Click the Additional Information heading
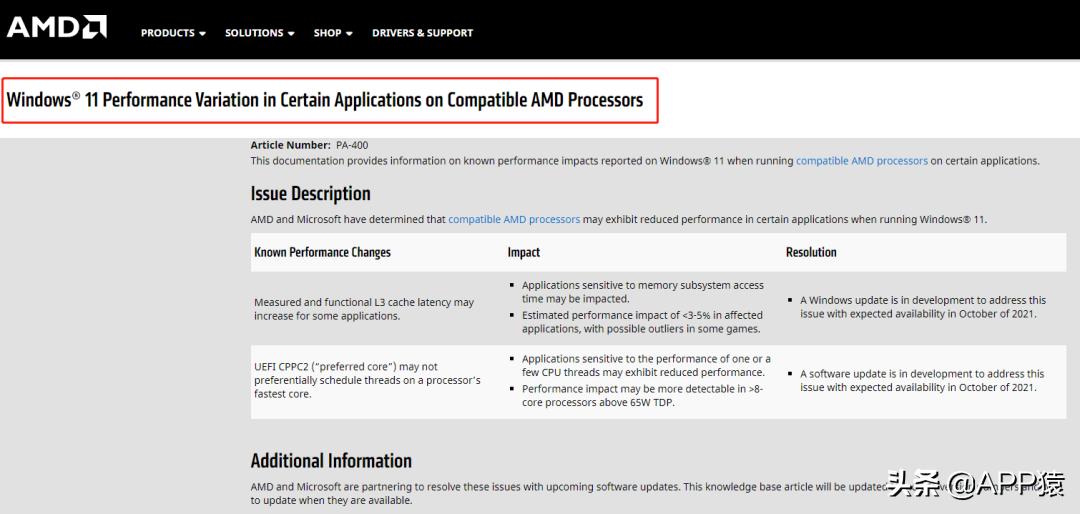This screenshot has height=514, width=1080. [x=331, y=461]
